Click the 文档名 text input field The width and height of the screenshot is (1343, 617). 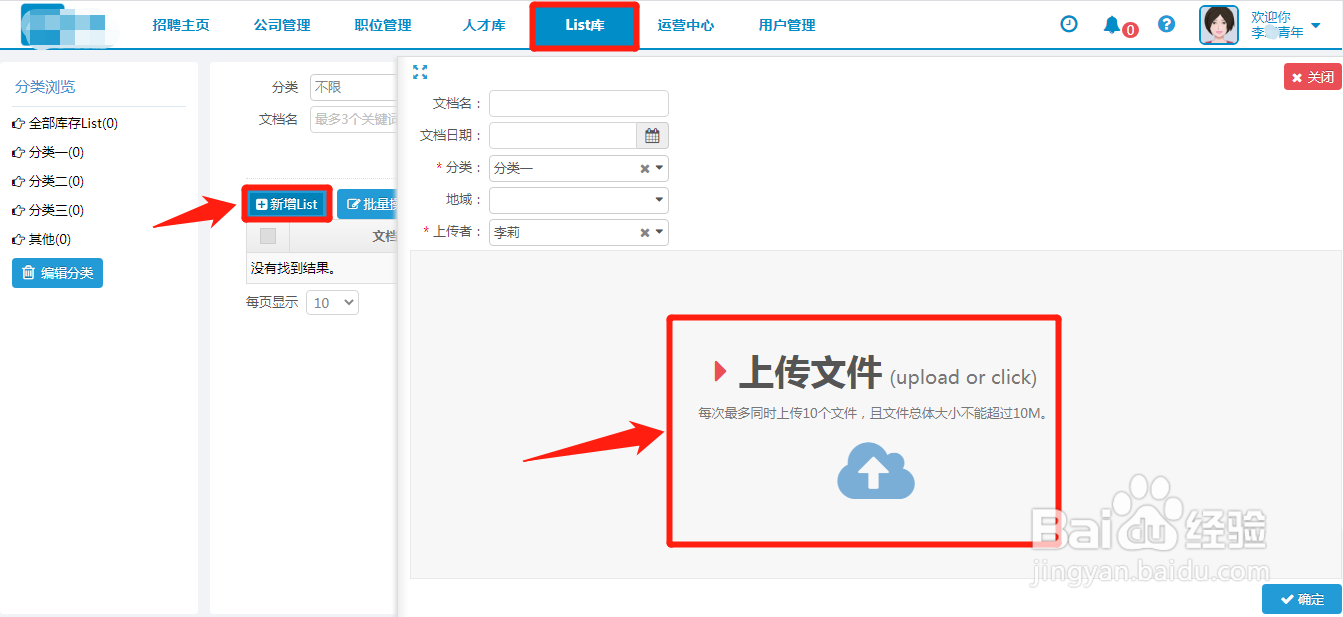pyautogui.click(x=578, y=103)
